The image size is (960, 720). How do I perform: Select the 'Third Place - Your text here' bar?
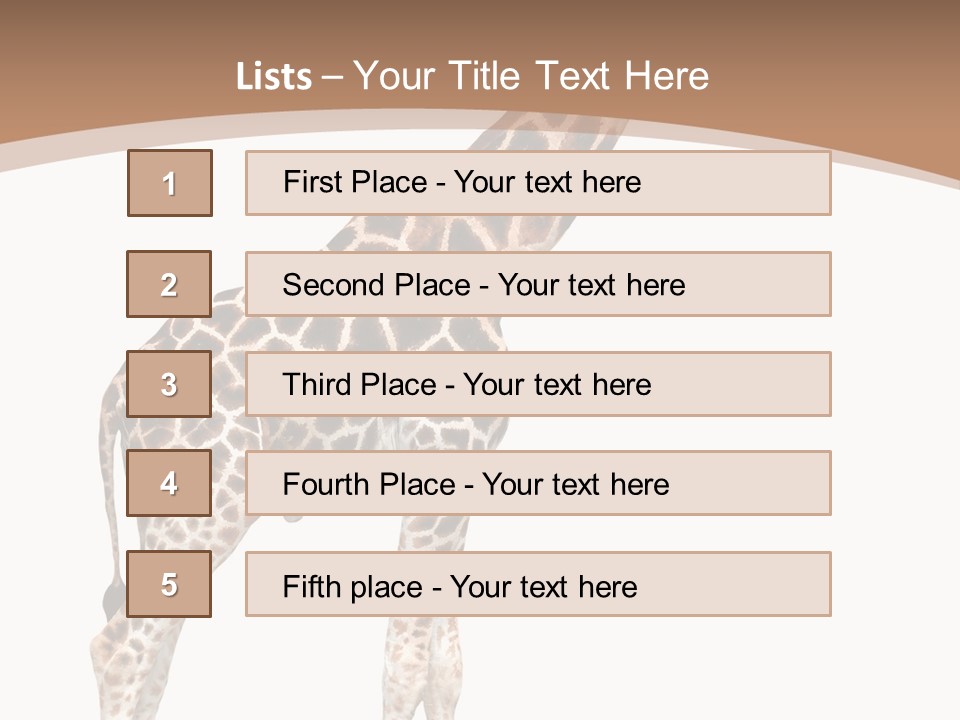click(538, 384)
